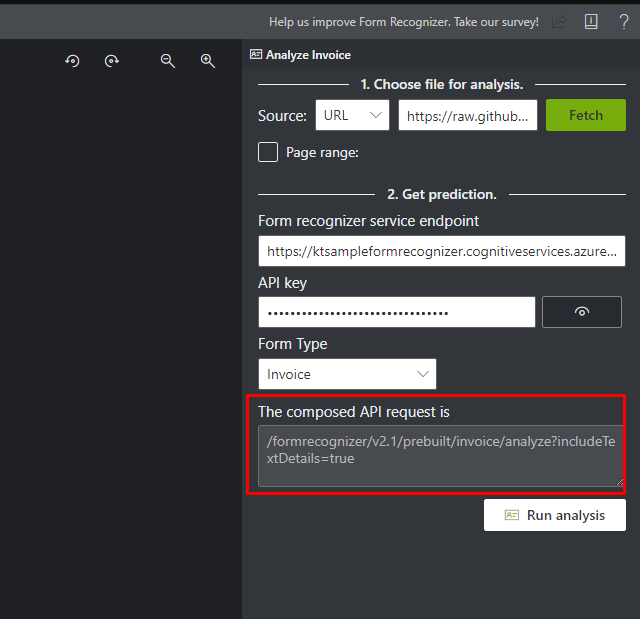The width and height of the screenshot is (640, 619).
Task: Focus the Form recognizer service endpoint field
Action: point(440,251)
